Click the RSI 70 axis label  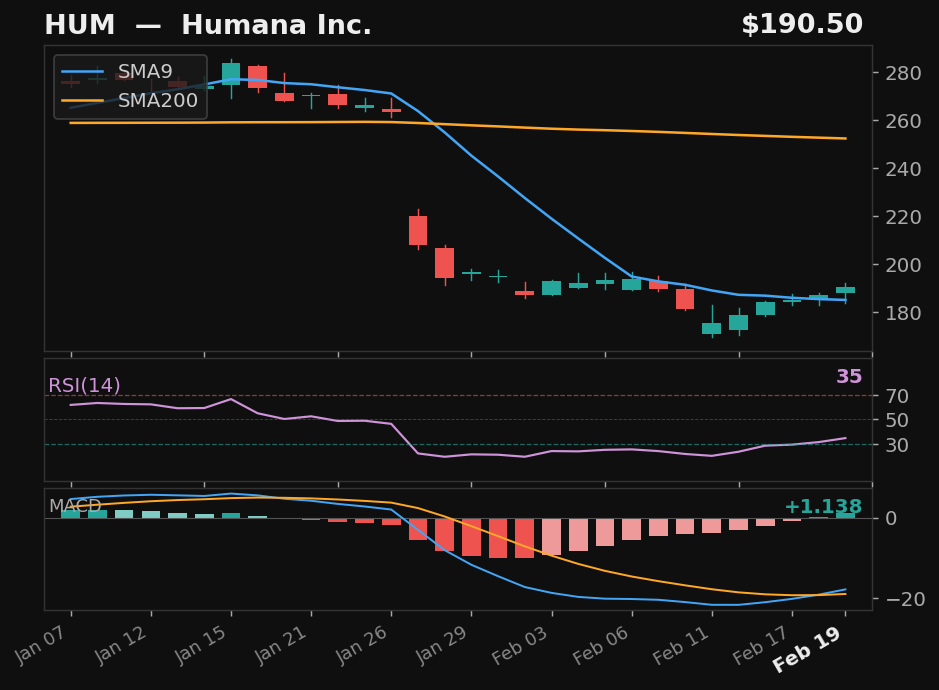tap(897, 396)
